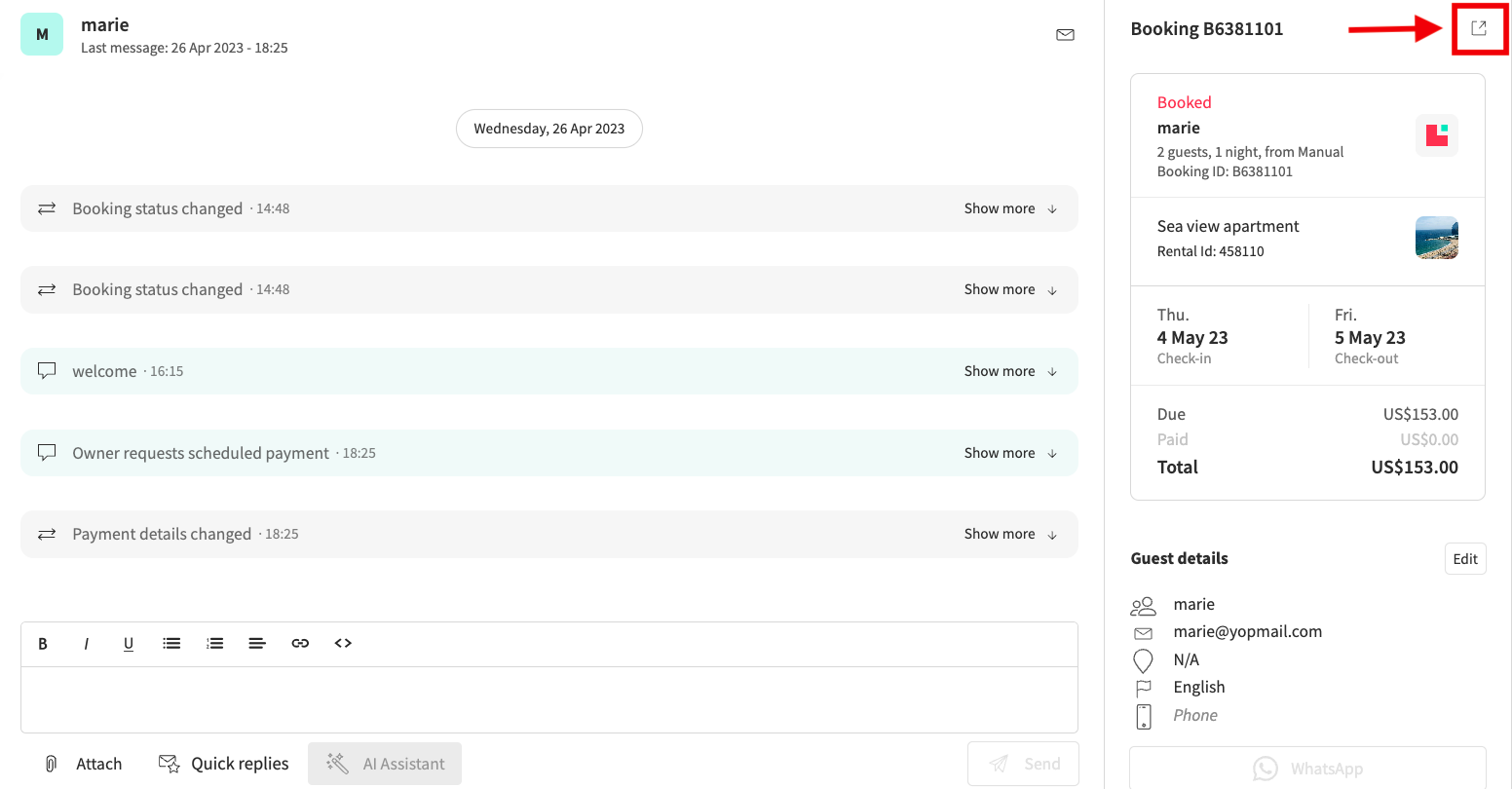Apply underline formatting
The image size is (1512, 789).
click(x=129, y=644)
